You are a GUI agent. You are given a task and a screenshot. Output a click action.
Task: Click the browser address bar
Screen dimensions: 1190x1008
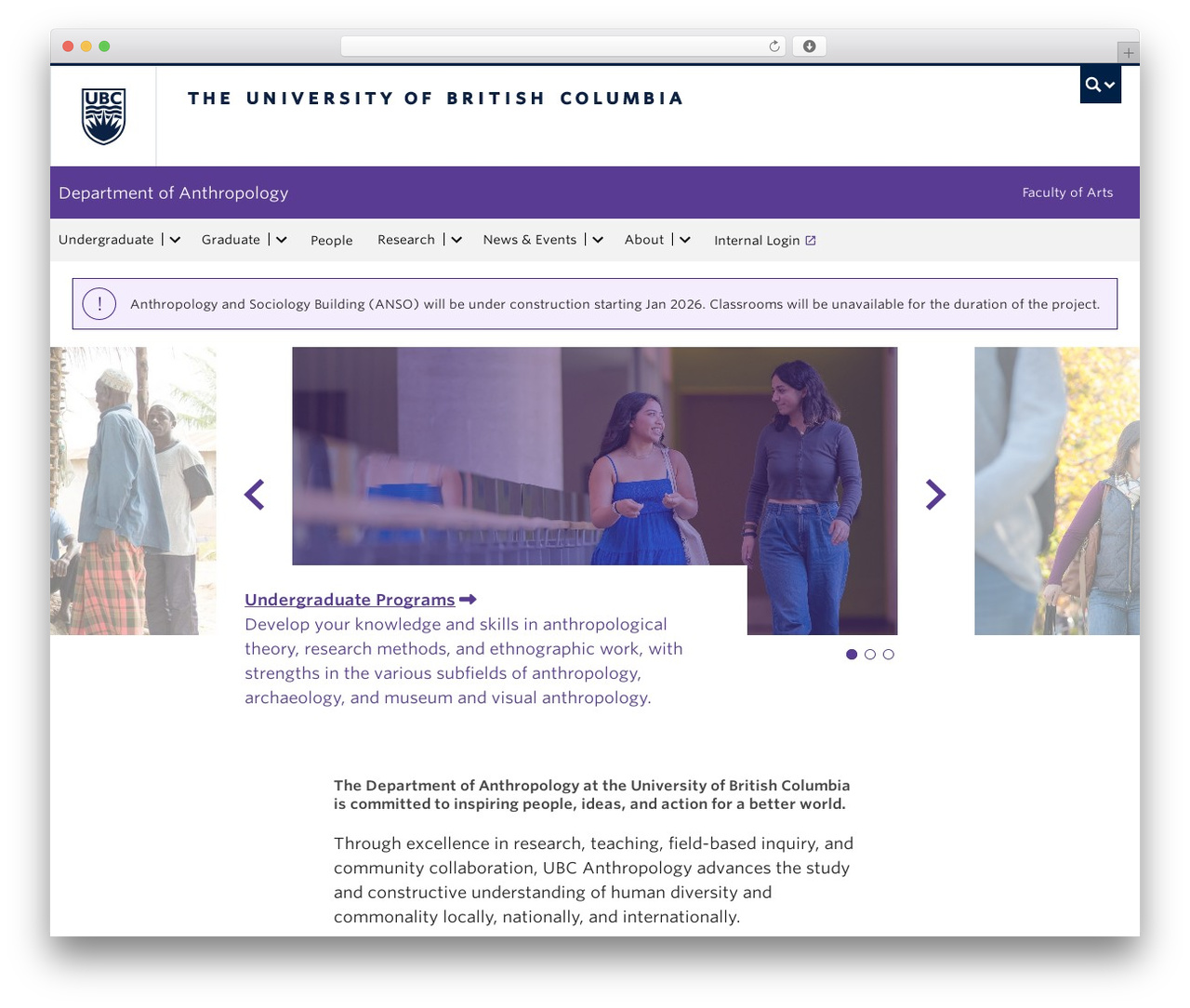point(563,46)
